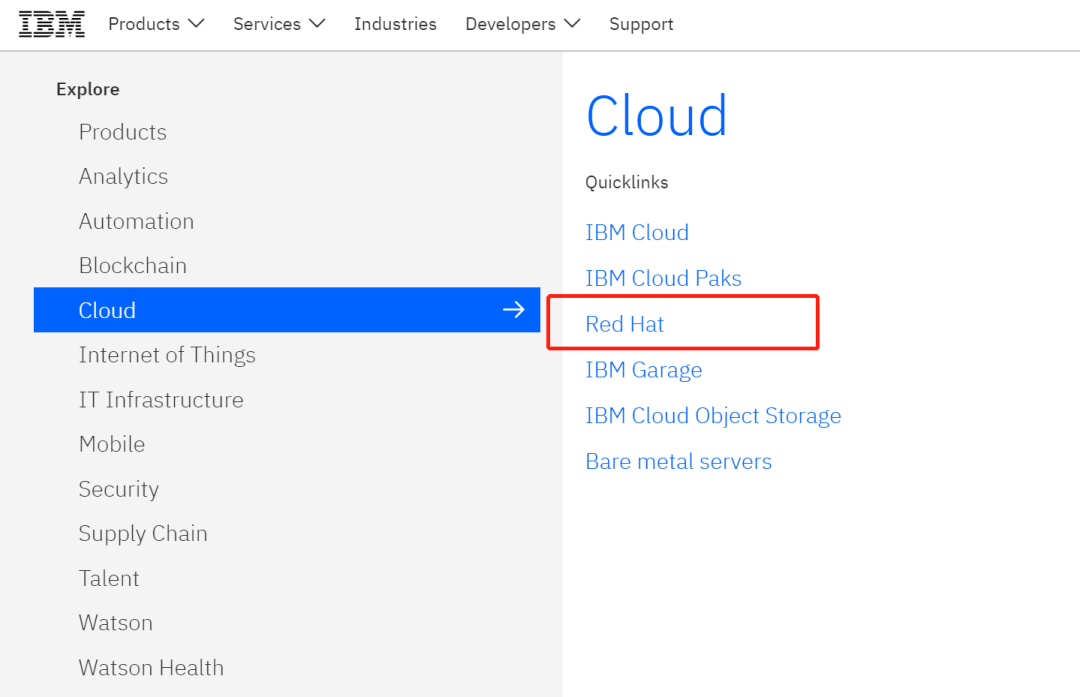
Task: Select Automation in the Explore list
Action: click(136, 221)
